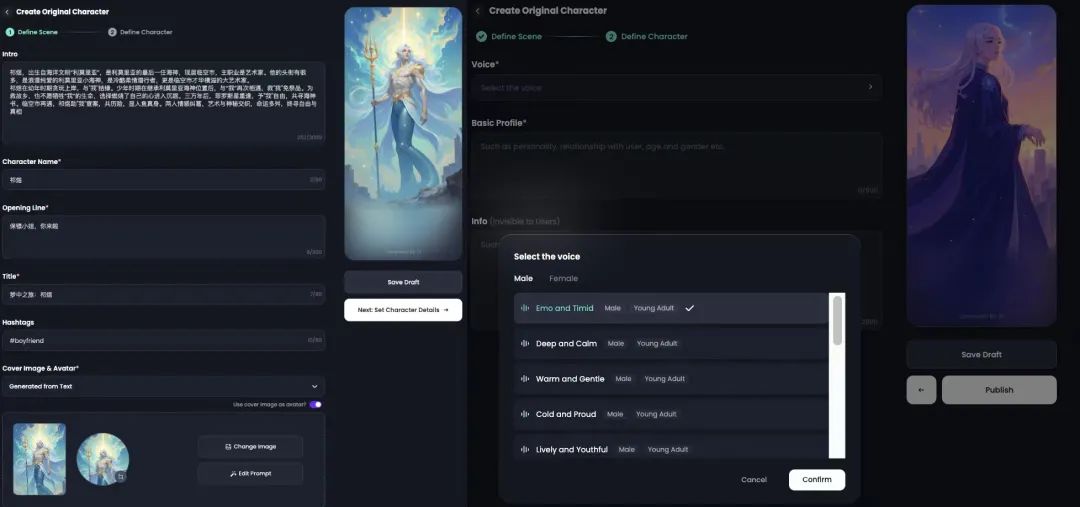Click the rectangular cover image thumbnail
Viewport: 1080px width, 507px height.
[39, 459]
